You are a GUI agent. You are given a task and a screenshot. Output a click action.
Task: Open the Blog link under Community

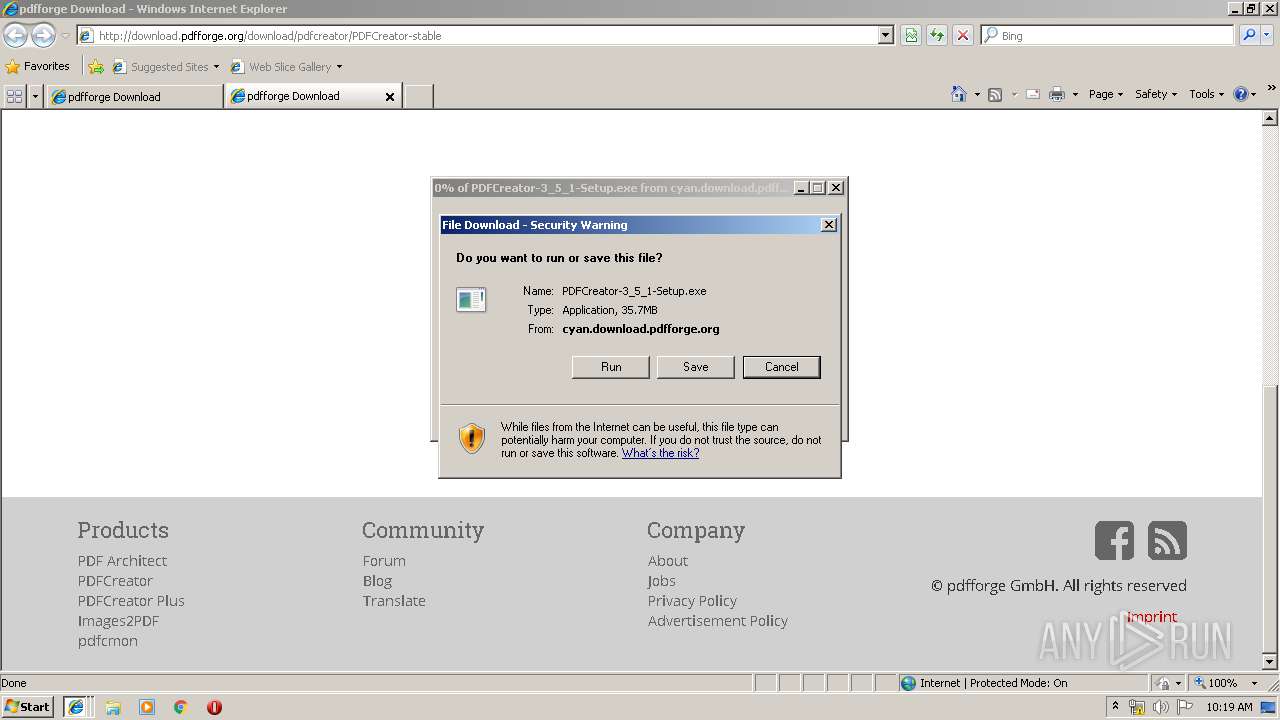[377, 581]
